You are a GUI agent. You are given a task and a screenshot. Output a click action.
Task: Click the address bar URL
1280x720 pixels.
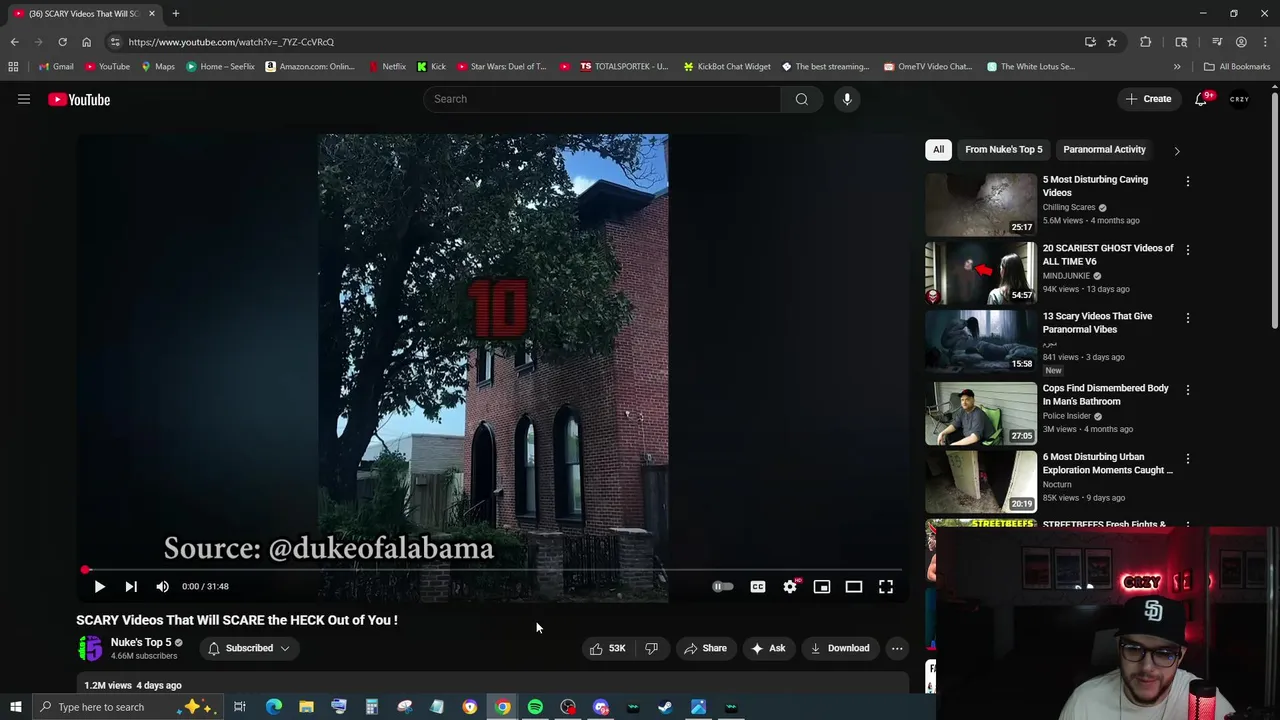(231, 42)
